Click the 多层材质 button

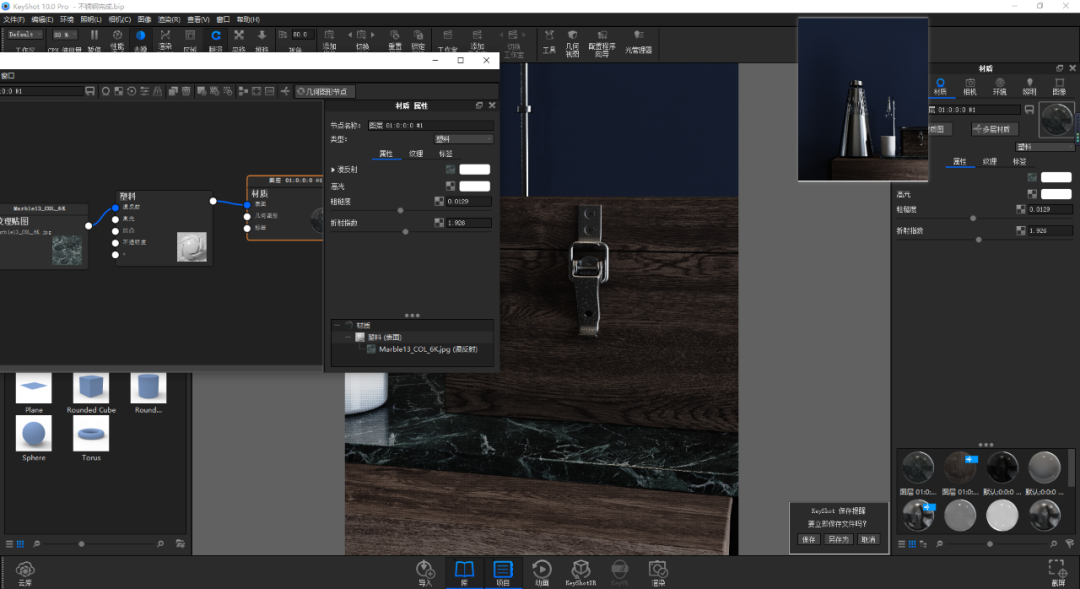(x=995, y=129)
